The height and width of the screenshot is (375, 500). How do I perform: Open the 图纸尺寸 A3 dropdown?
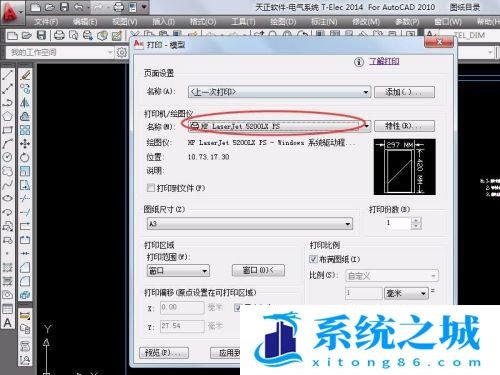pyautogui.click(x=250, y=224)
